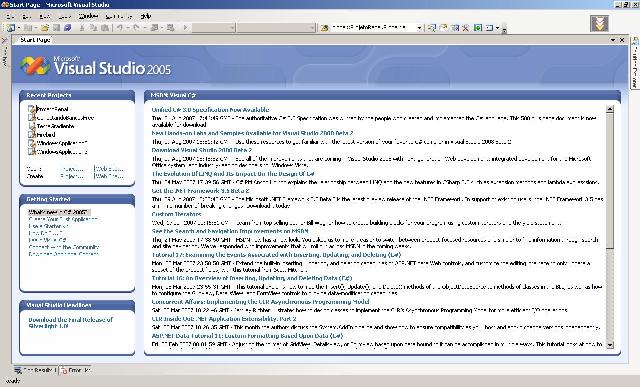Click the Copy toolbar icon
The height and width of the screenshot is (387, 640).
pos(93,28)
